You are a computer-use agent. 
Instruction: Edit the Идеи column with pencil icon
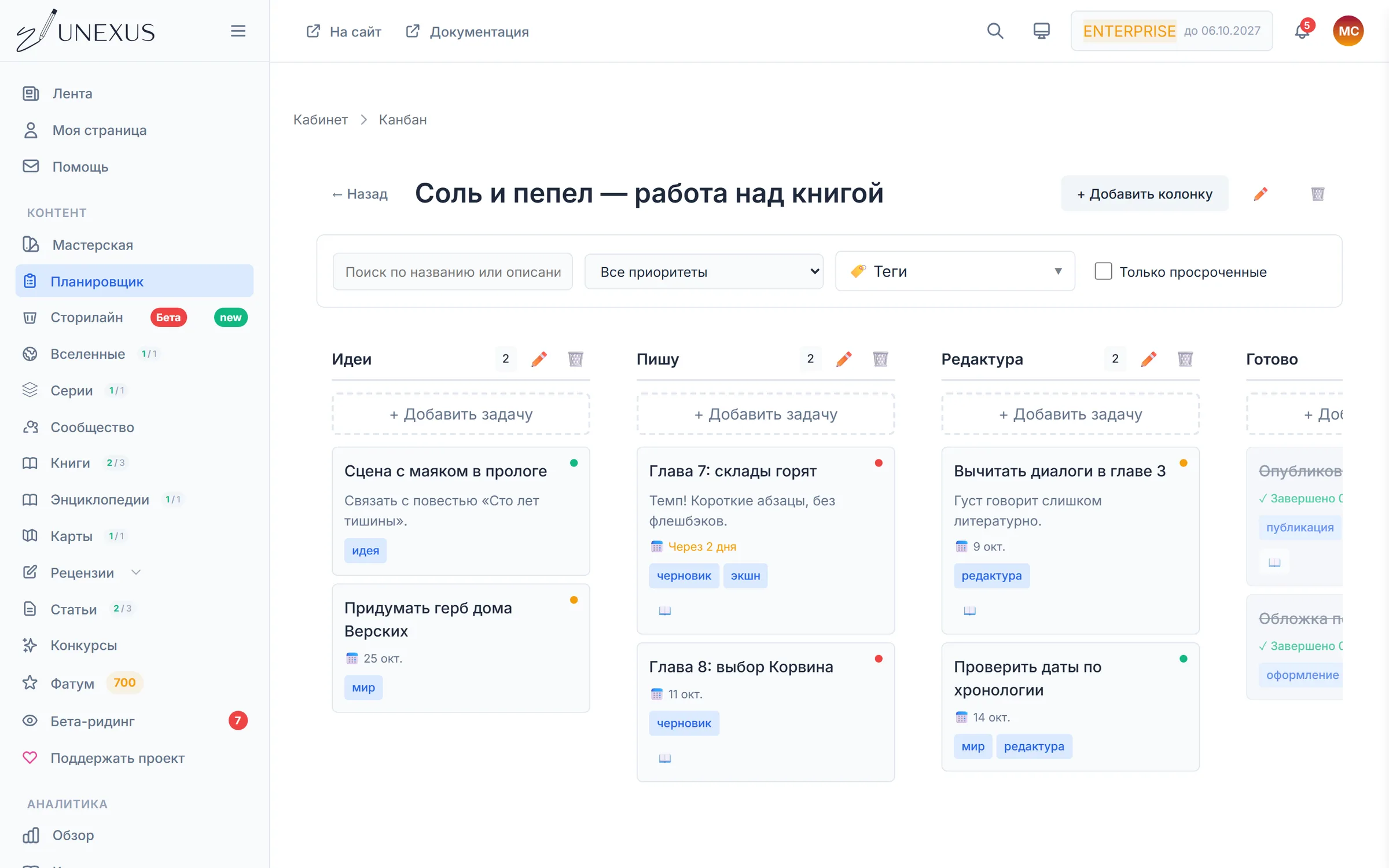click(x=539, y=359)
